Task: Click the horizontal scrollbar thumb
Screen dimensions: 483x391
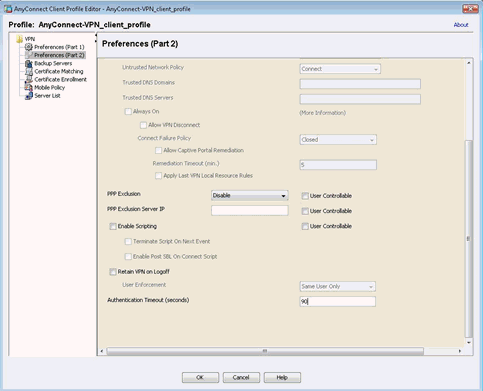Action: [265, 351]
